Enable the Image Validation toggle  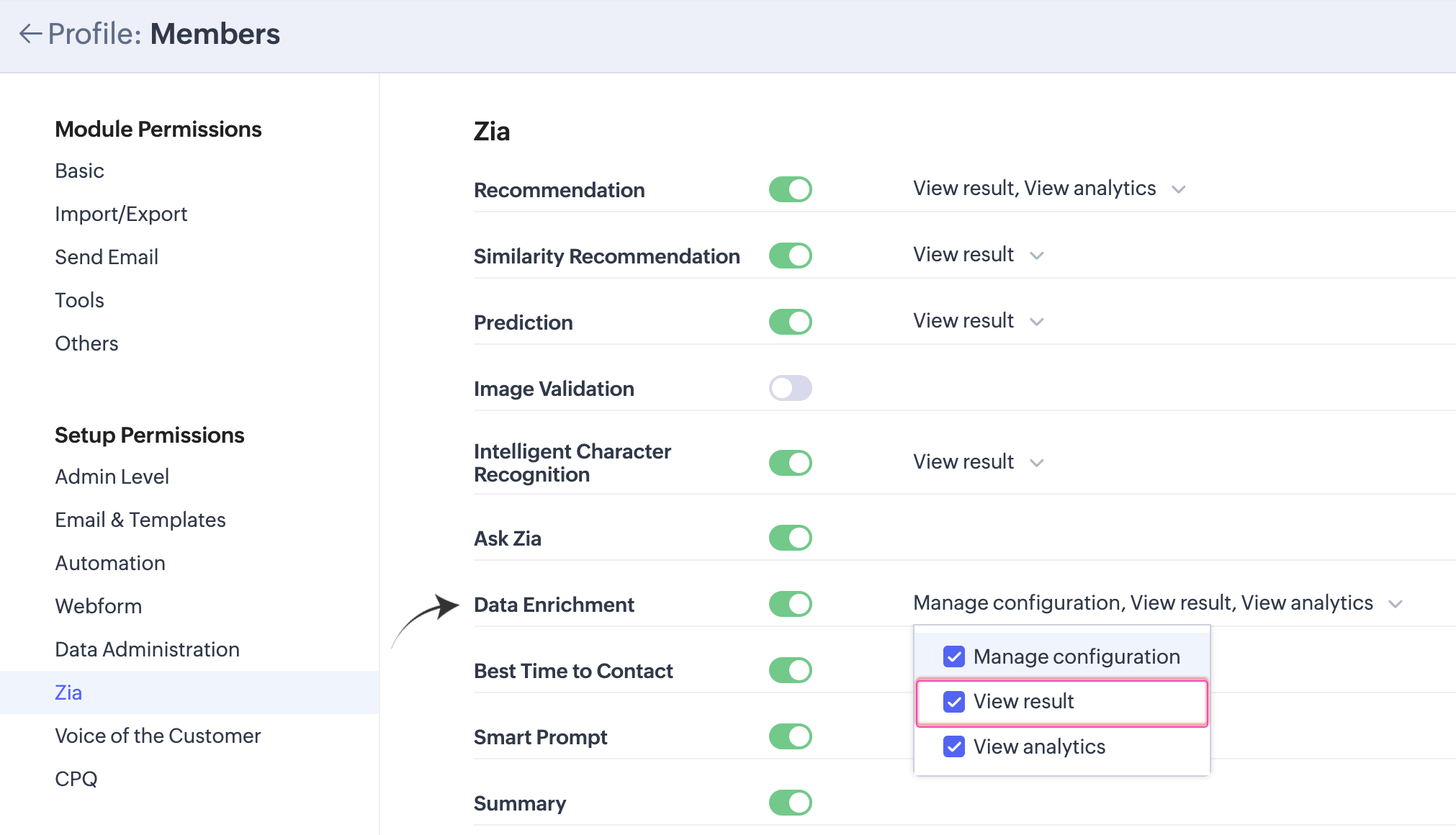[x=790, y=388]
